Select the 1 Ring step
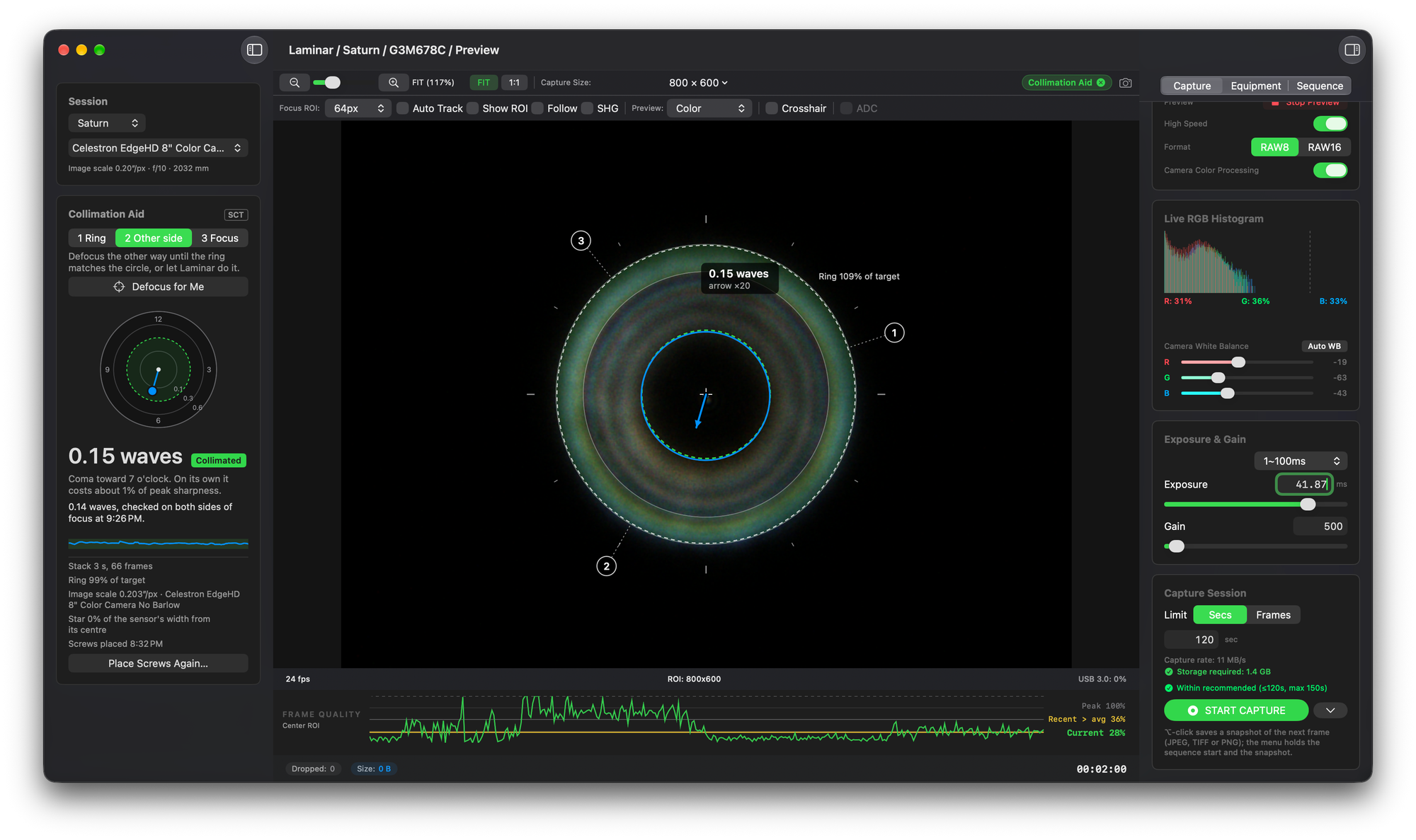 tap(91, 238)
